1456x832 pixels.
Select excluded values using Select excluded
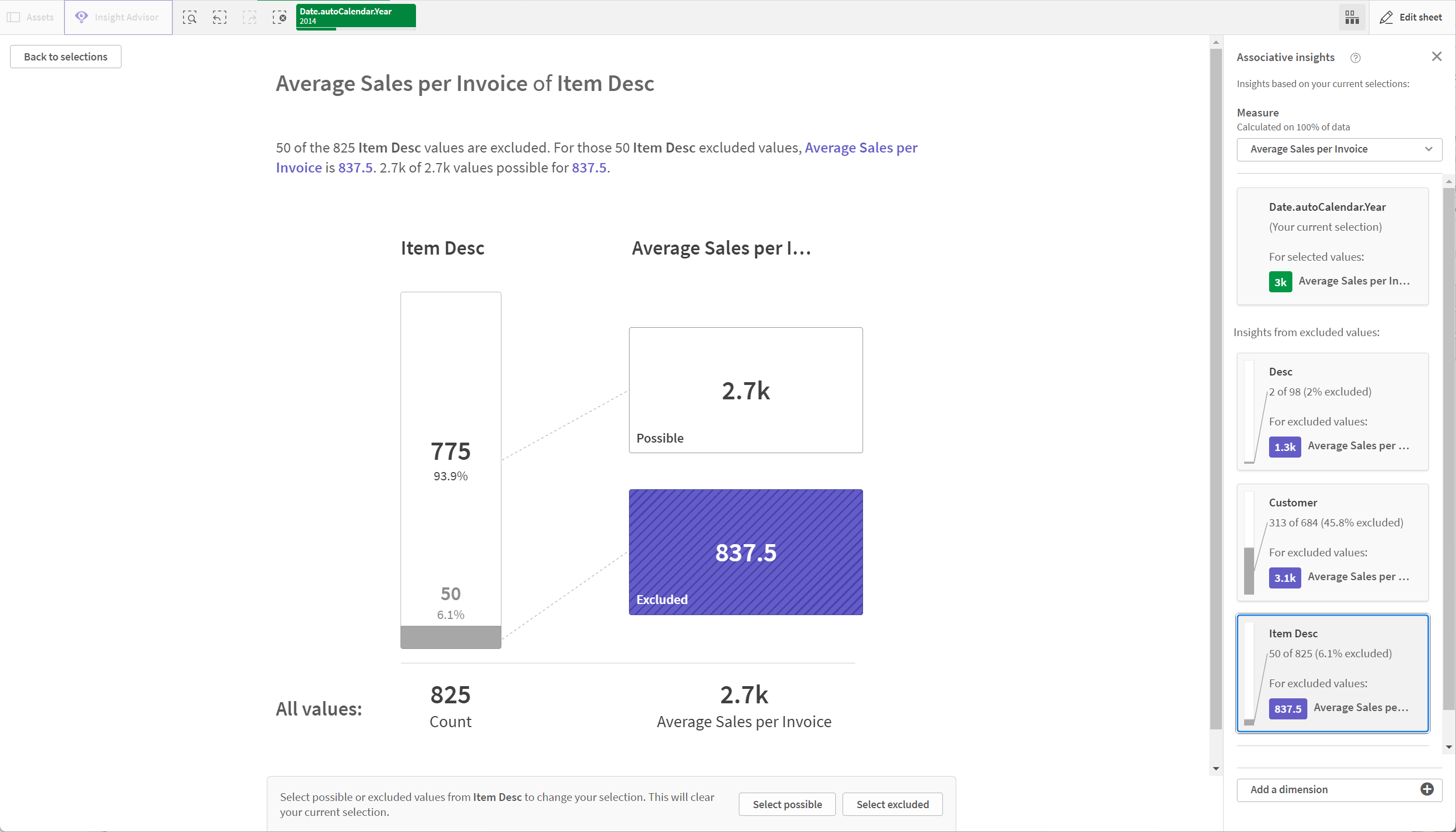coord(892,804)
